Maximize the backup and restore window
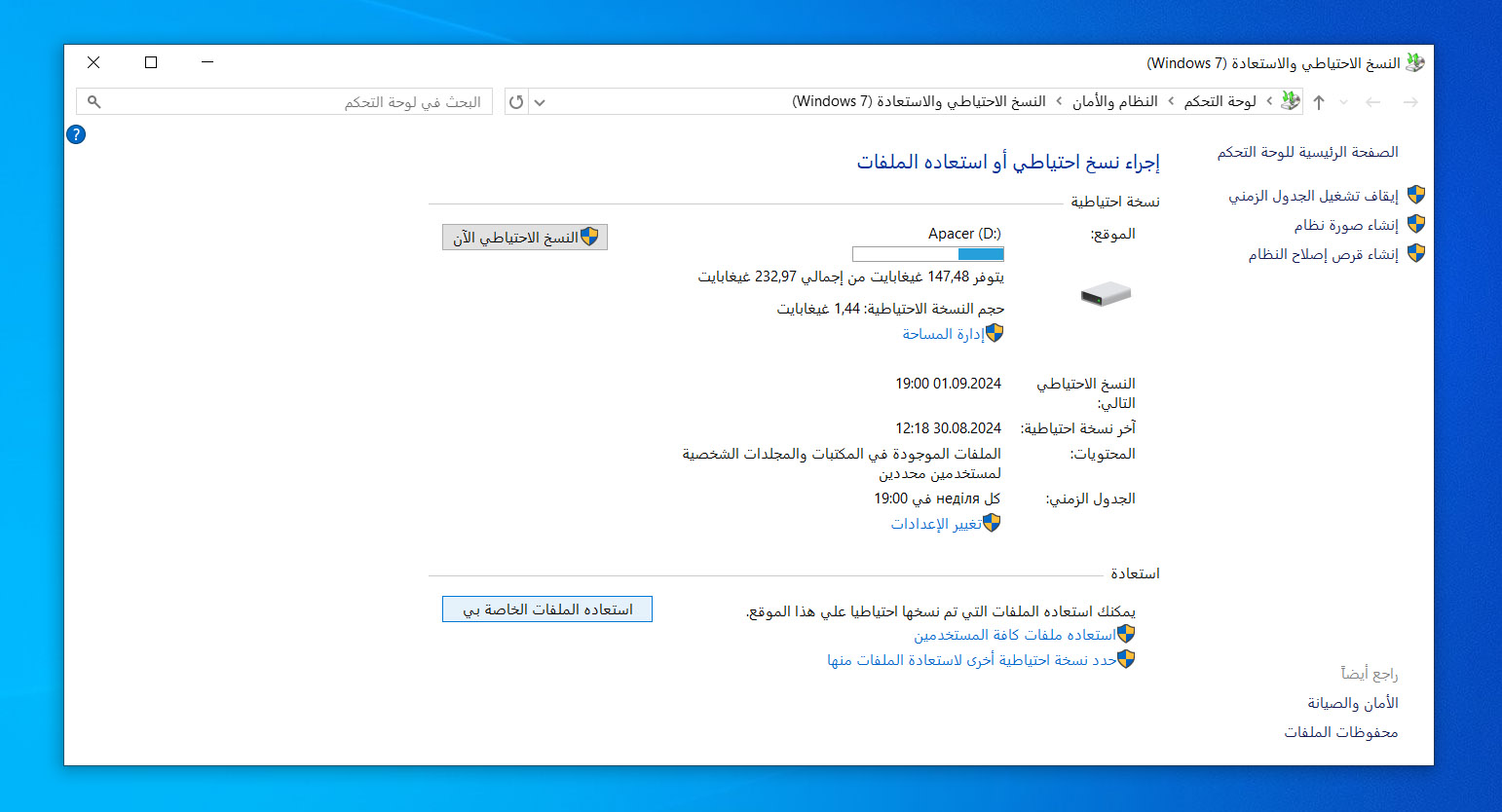Image resolution: width=1502 pixels, height=812 pixels. (151, 62)
